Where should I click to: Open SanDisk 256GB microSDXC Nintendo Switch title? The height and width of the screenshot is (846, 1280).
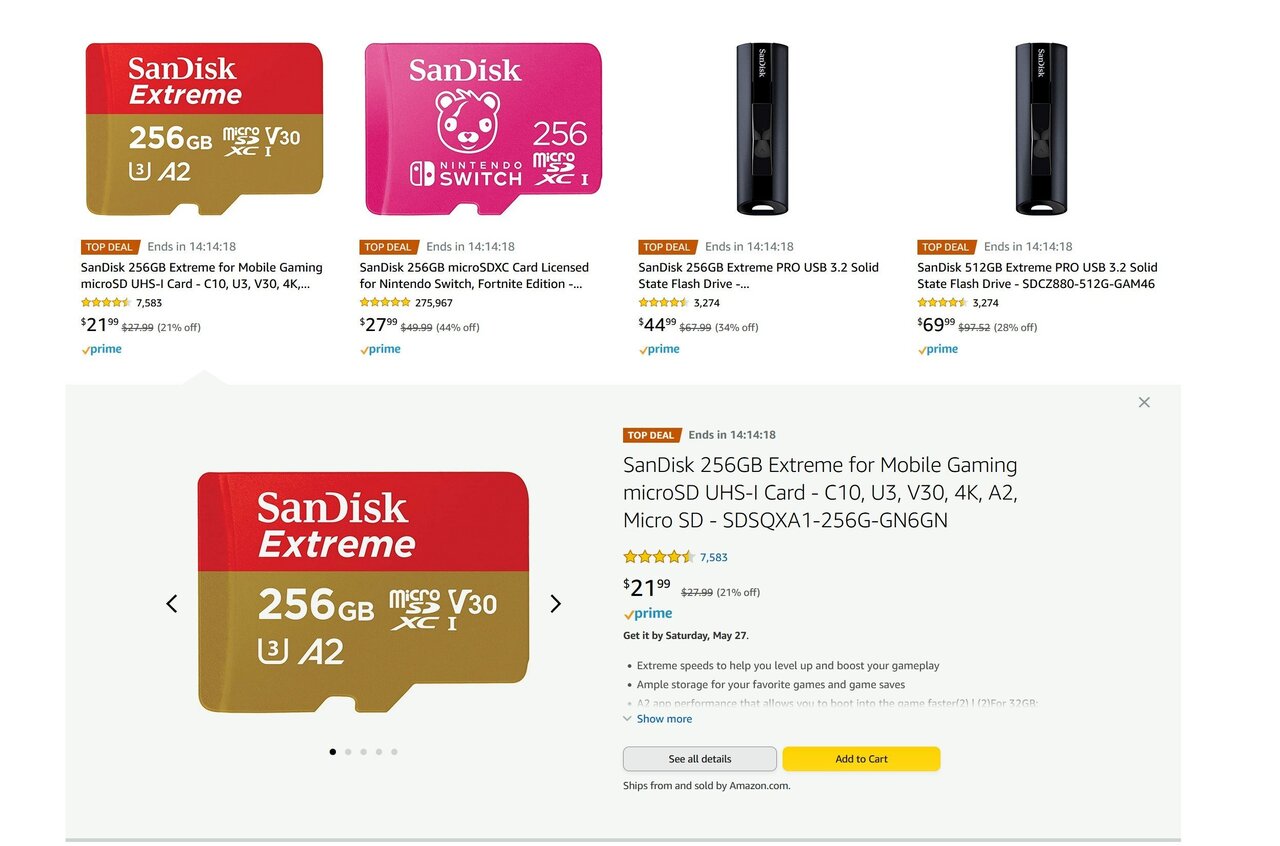pos(474,275)
